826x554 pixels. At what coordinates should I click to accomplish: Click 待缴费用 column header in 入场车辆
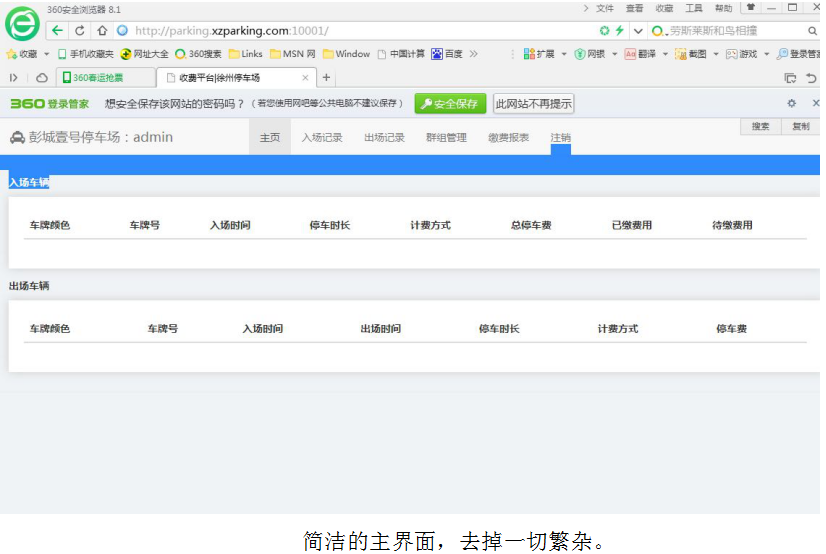(732, 225)
